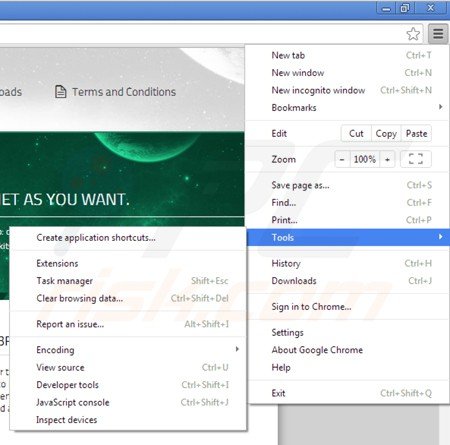
Task: Restore down the browser window
Action: [405, 8]
